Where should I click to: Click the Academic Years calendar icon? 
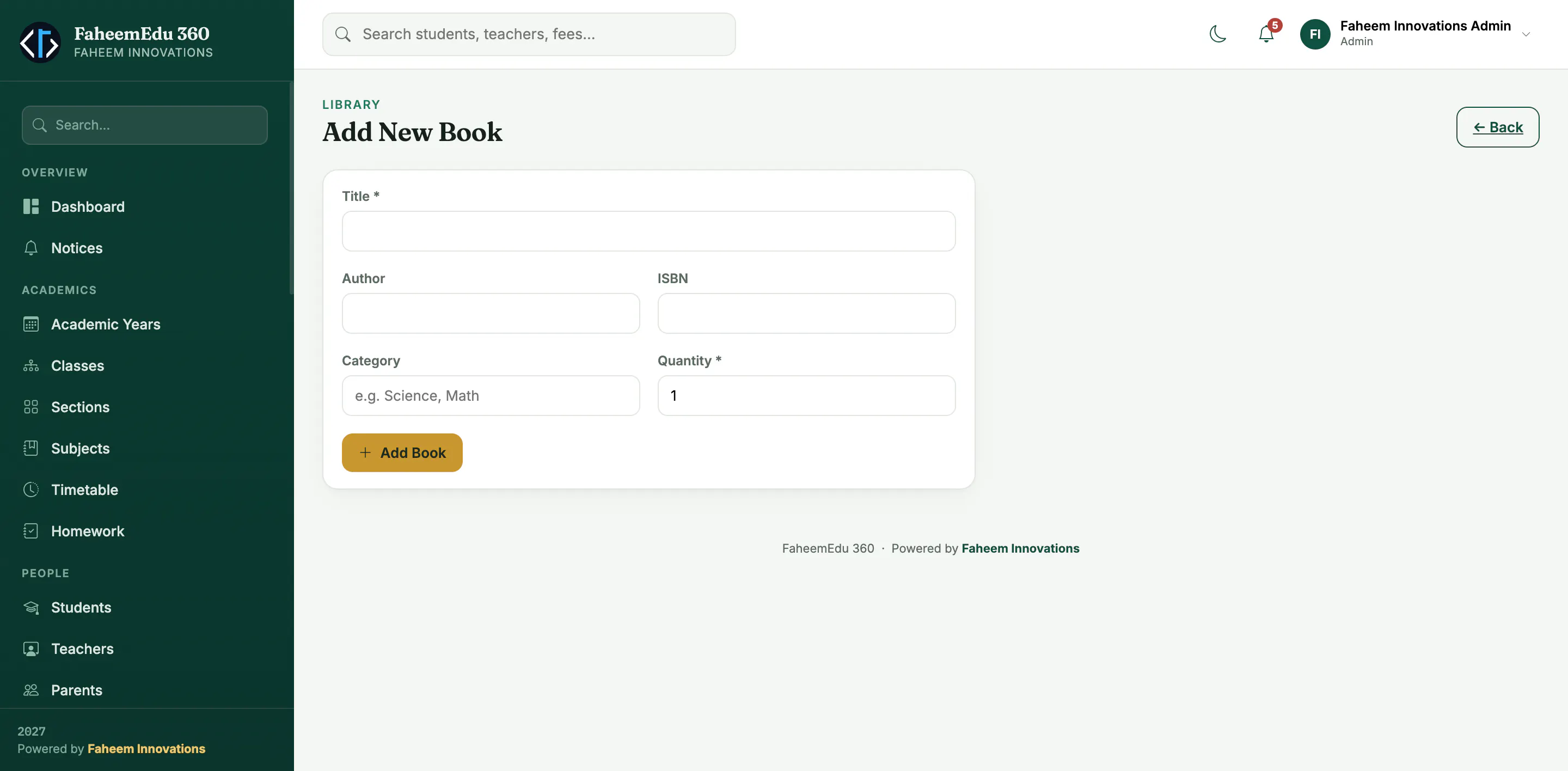click(31, 325)
